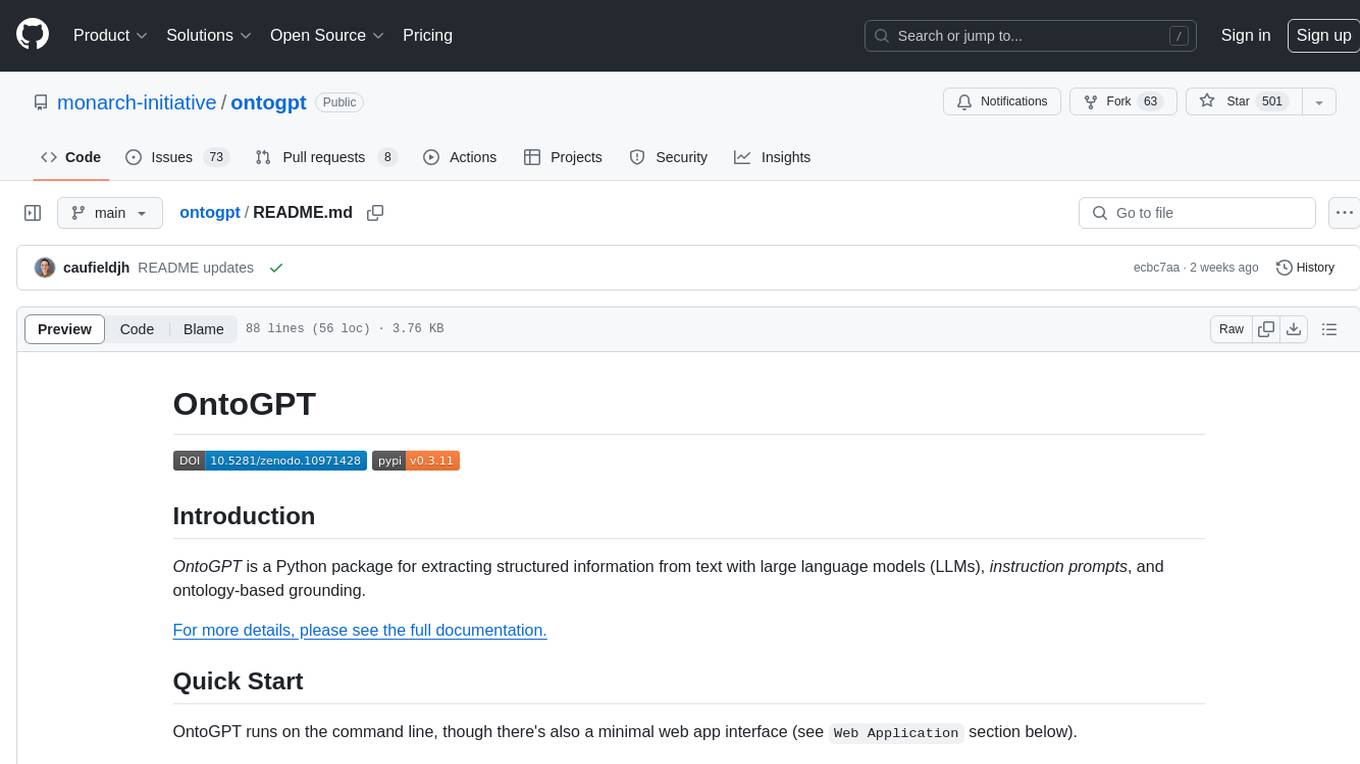This screenshot has width=1360, height=764.
Task: Open caufieldjh's avatar
Action: (x=45, y=268)
